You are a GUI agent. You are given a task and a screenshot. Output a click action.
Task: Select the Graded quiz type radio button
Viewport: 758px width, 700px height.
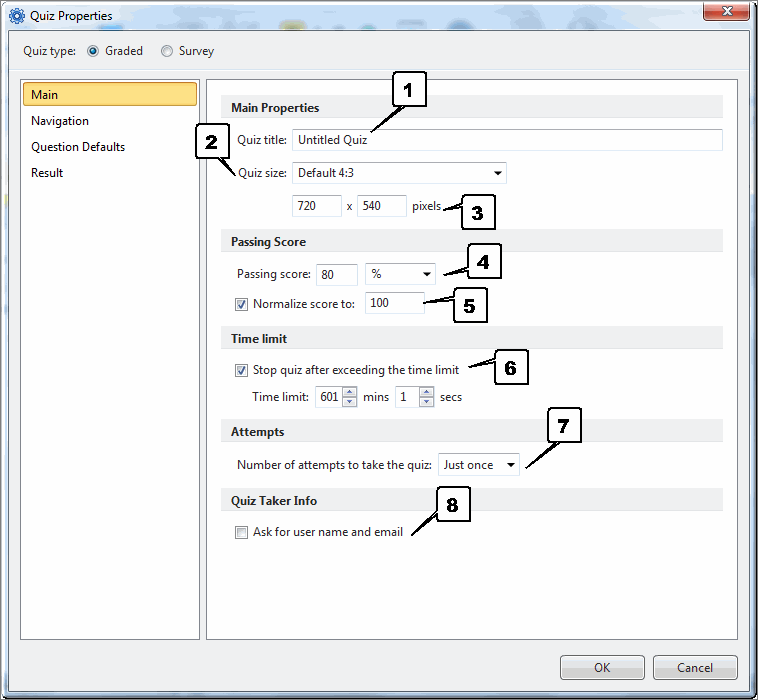tap(93, 51)
